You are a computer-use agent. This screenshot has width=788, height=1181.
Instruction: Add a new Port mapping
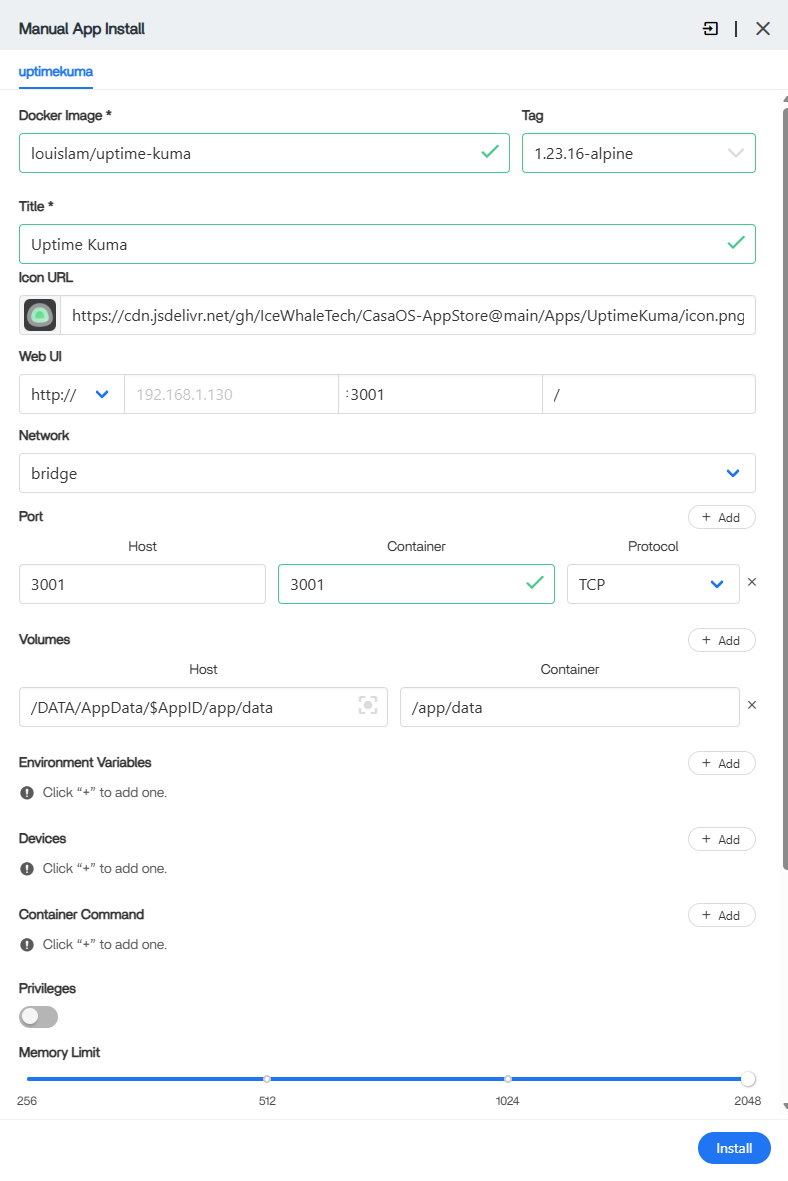click(721, 517)
